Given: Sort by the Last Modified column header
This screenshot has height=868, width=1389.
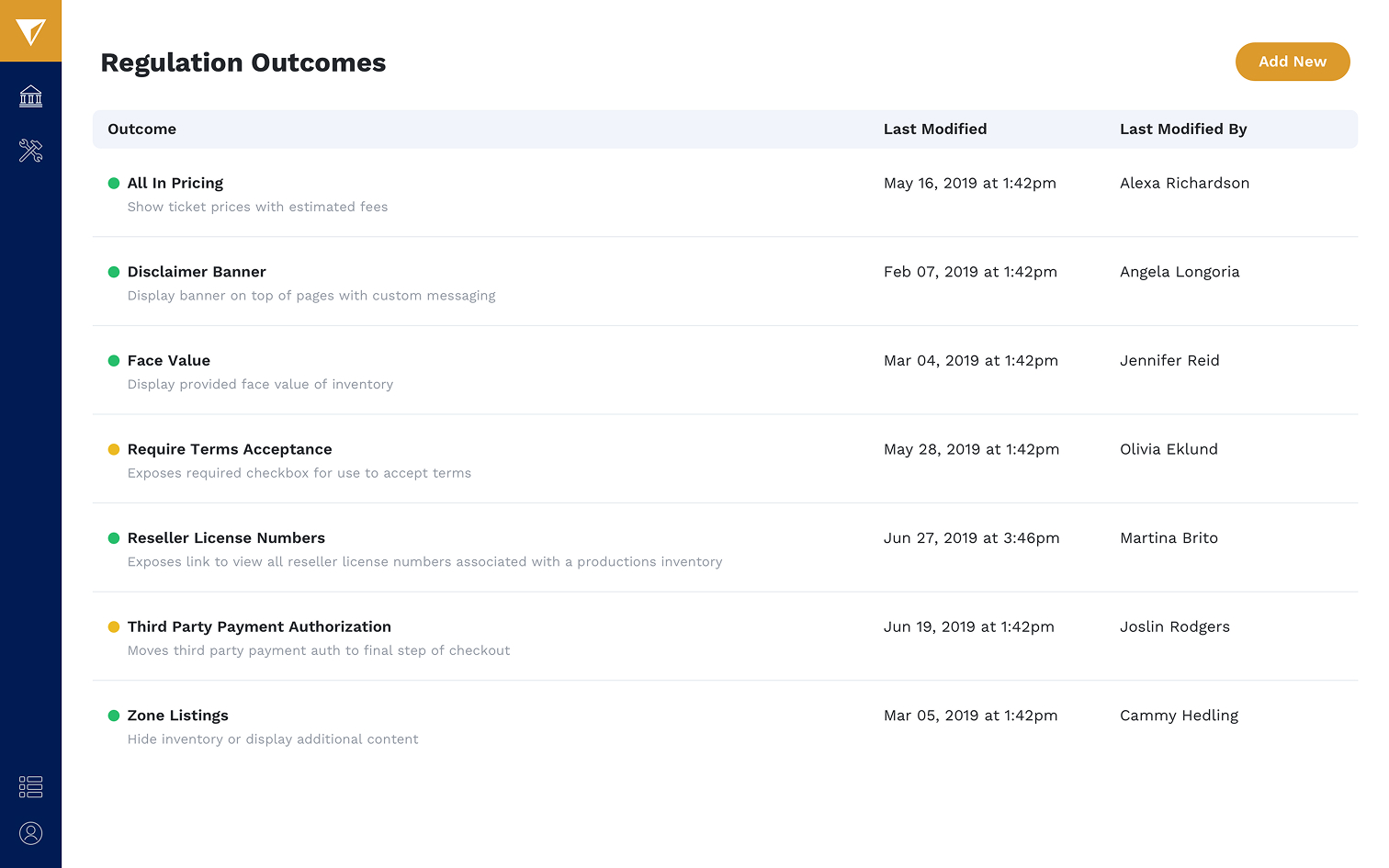Looking at the screenshot, I should click(x=935, y=129).
